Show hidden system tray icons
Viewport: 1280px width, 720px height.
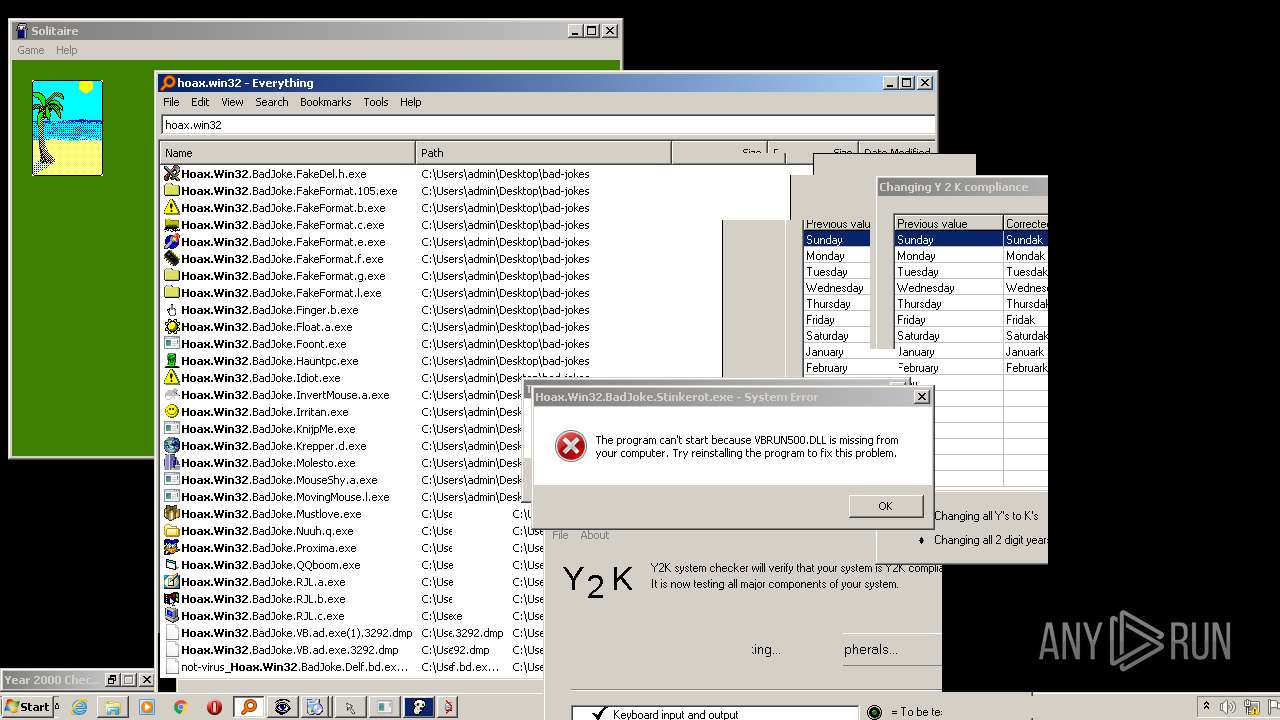point(1206,707)
